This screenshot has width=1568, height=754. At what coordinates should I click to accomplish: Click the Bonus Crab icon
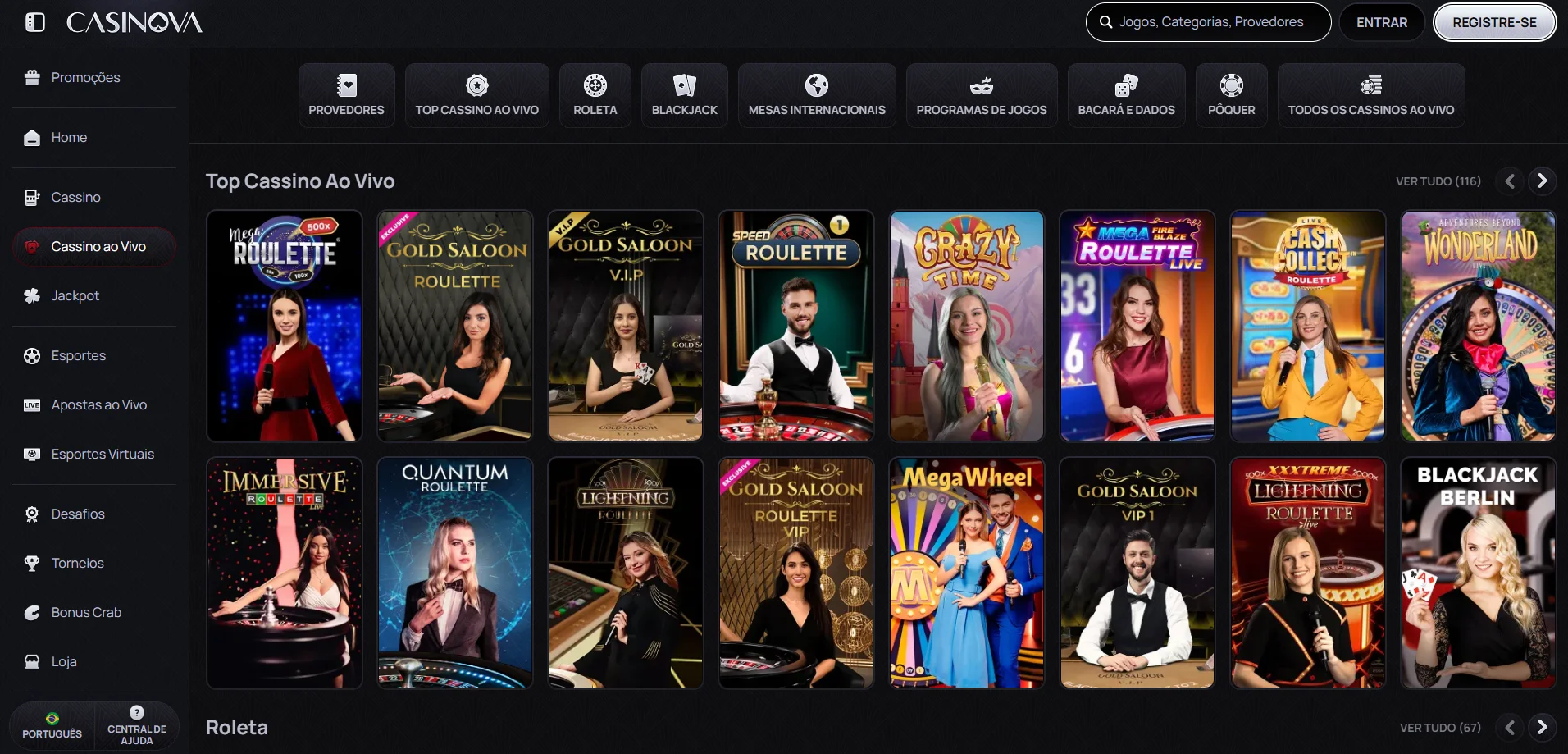pyautogui.click(x=32, y=612)
